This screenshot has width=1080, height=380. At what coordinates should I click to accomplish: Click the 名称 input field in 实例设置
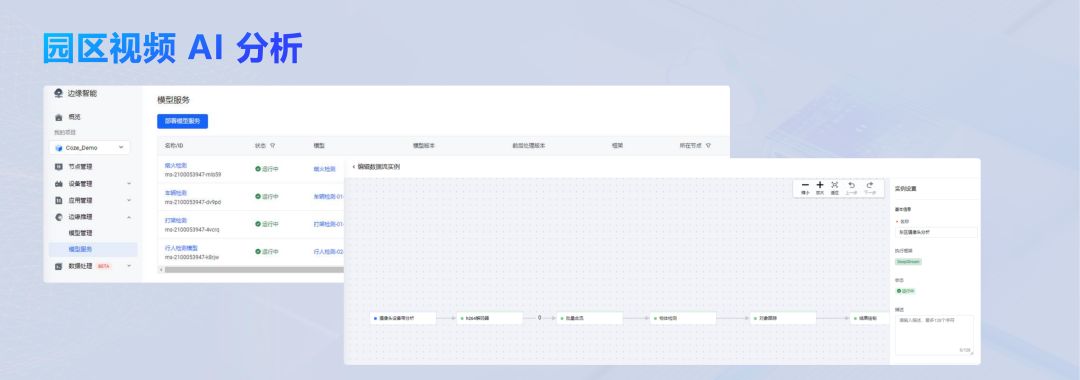tap(935, 233)
